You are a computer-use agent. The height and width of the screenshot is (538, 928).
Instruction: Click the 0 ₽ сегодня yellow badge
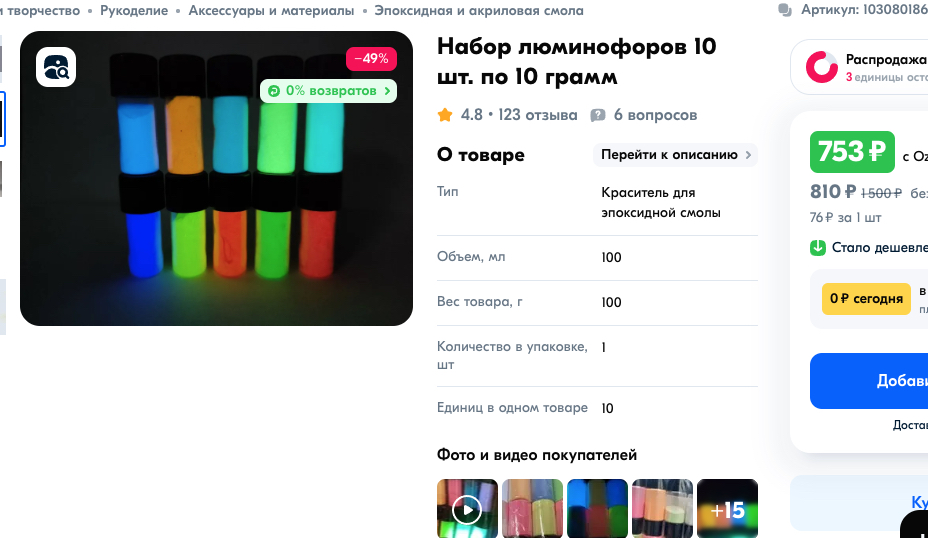pos(866,299)
